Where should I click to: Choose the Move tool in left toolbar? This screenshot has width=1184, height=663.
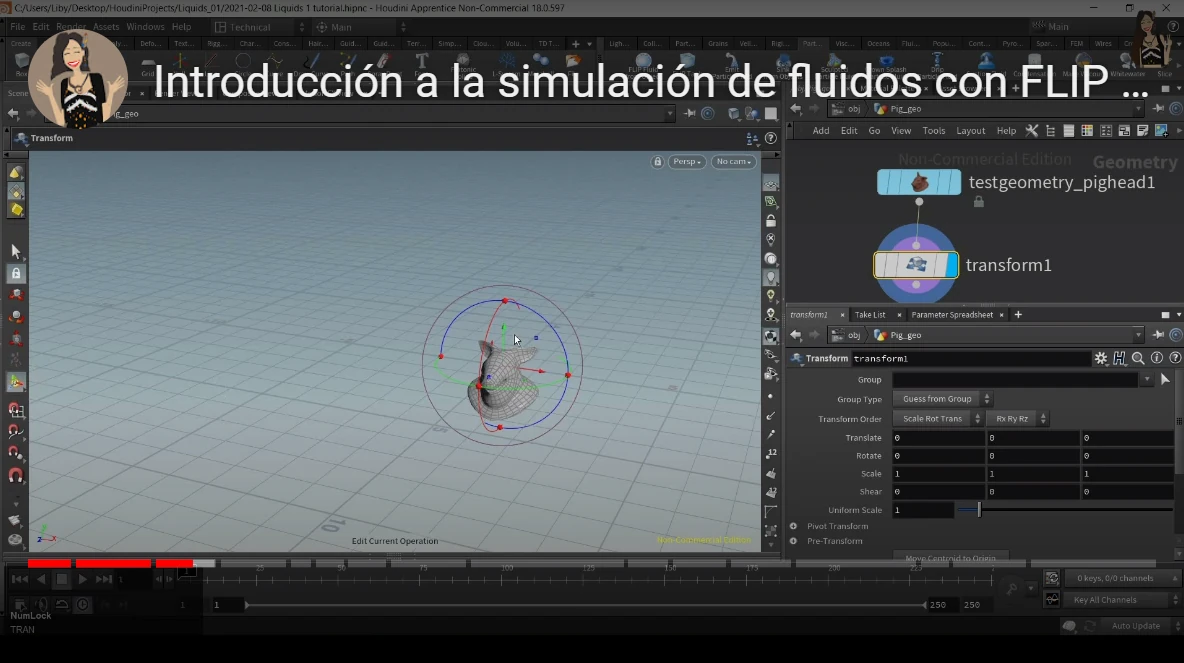(x=16, y=295)
